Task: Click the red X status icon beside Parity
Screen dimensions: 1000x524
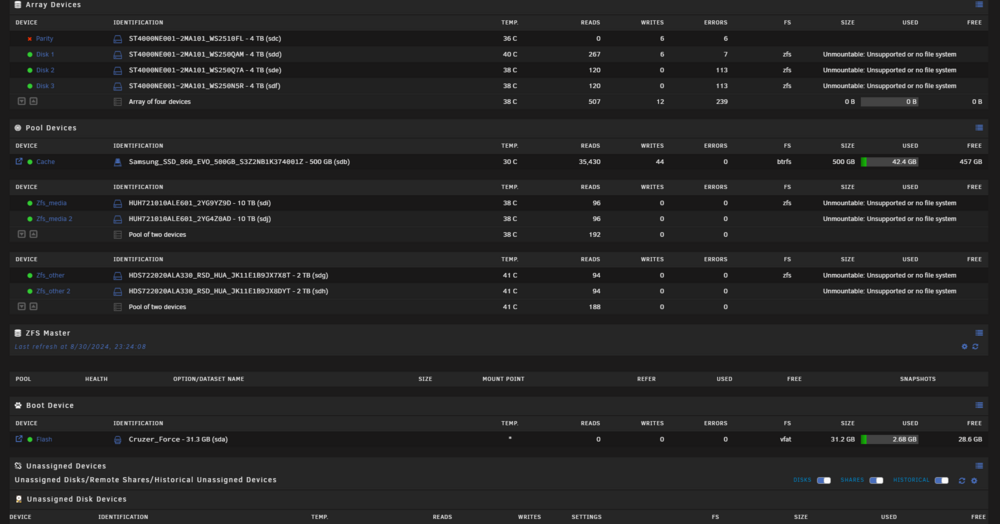Action: point(29,39)
